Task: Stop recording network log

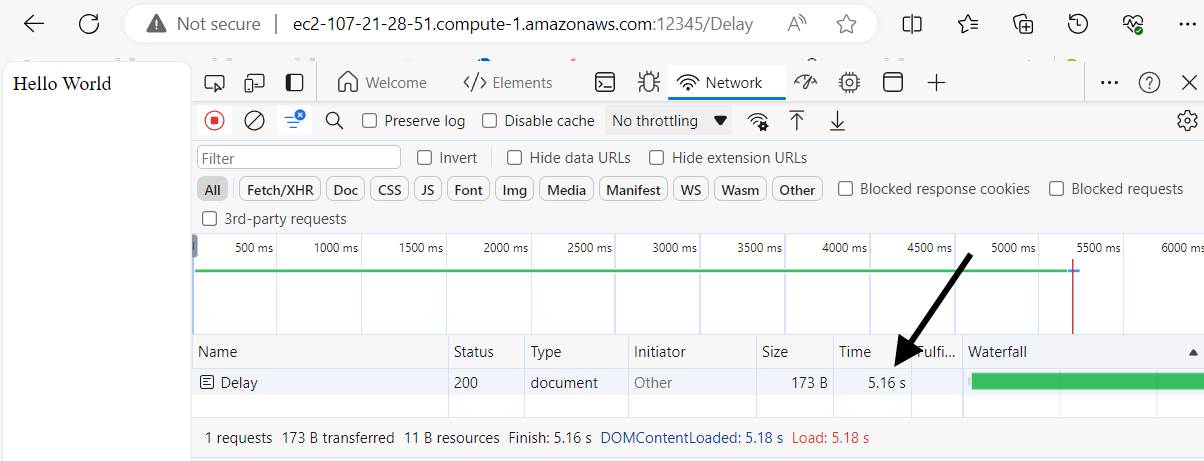Action: [x=214, y=121]
